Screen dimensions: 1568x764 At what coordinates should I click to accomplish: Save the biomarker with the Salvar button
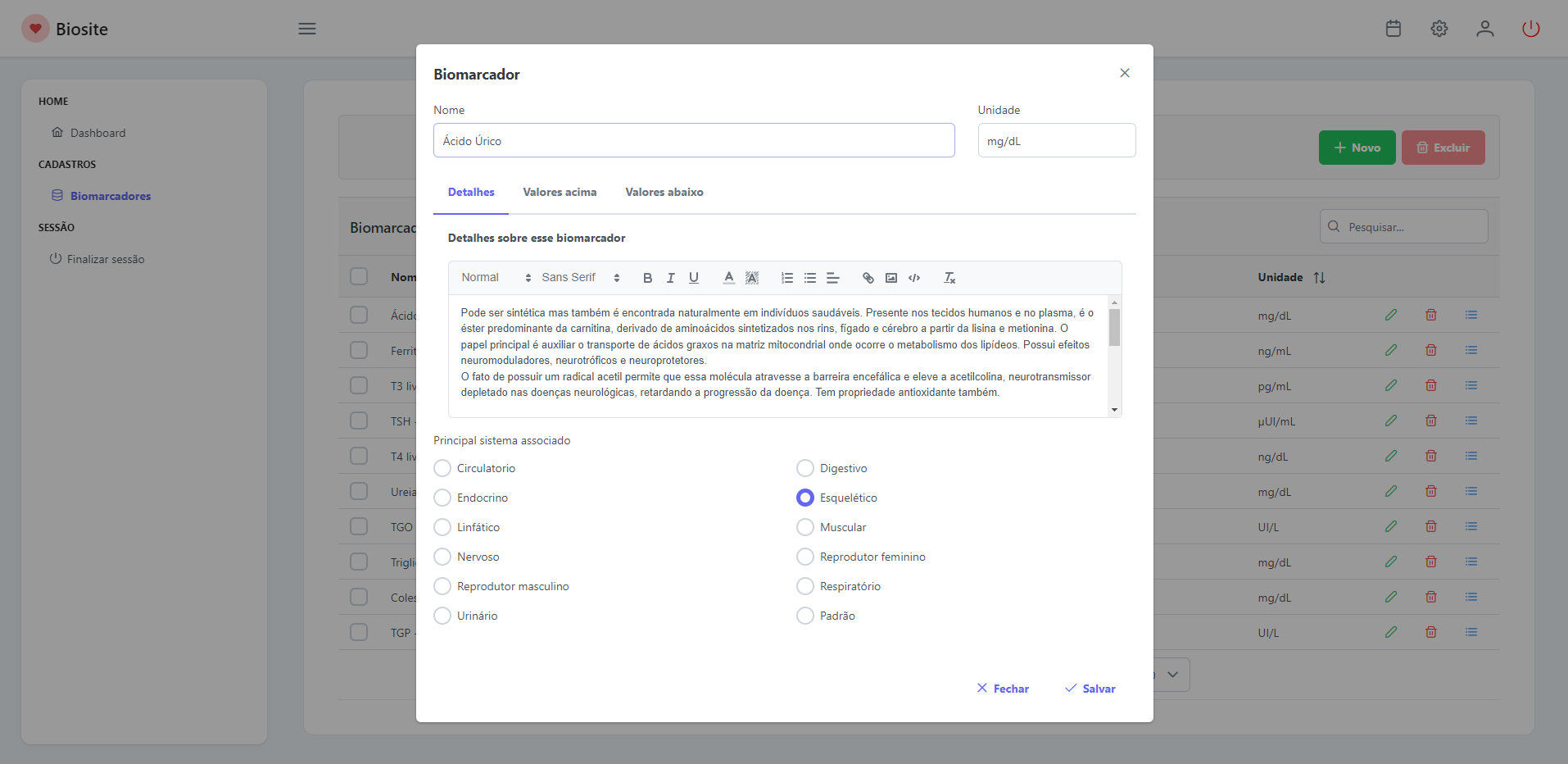[1090, 689]
